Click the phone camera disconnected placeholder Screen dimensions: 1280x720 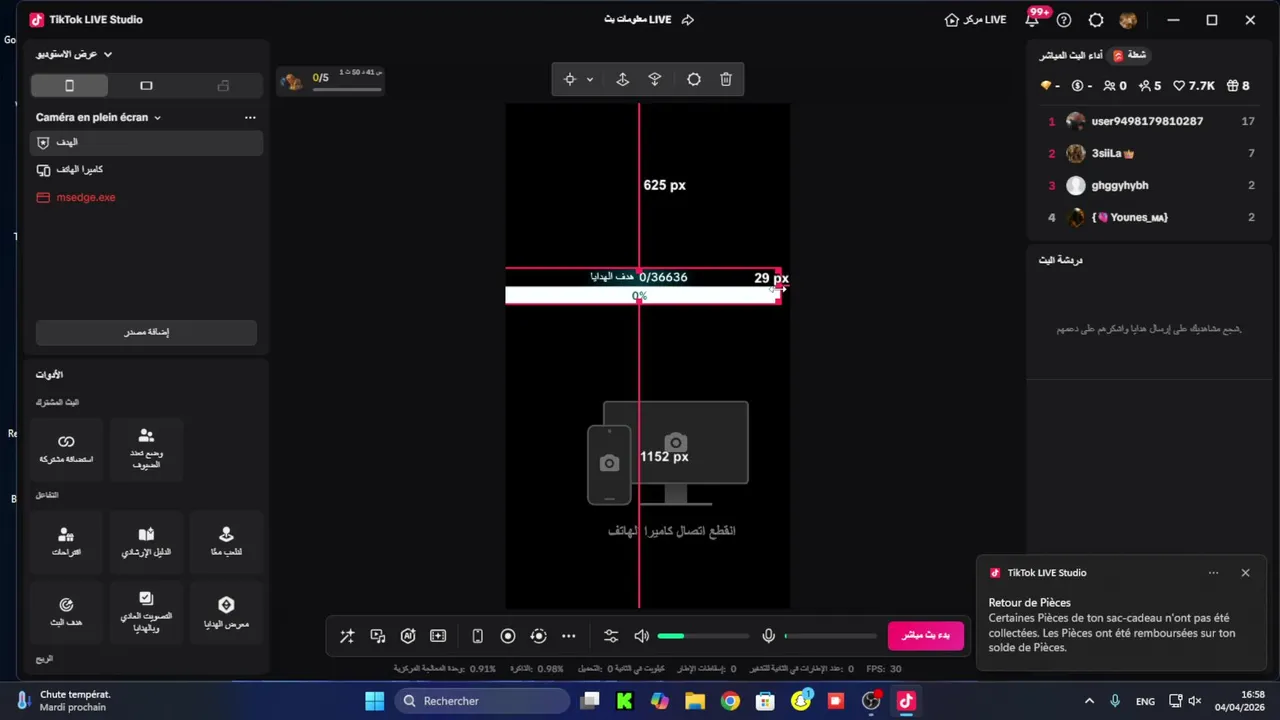(x=668, y=470)
